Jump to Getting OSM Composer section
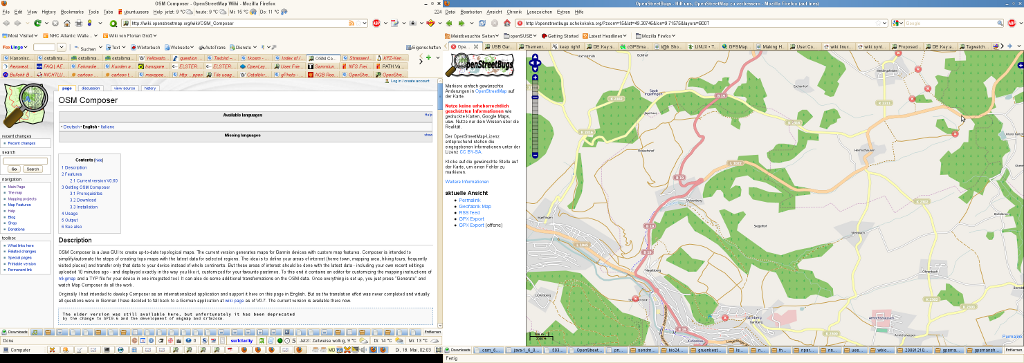1024x363 pixels. click(86, 187)
